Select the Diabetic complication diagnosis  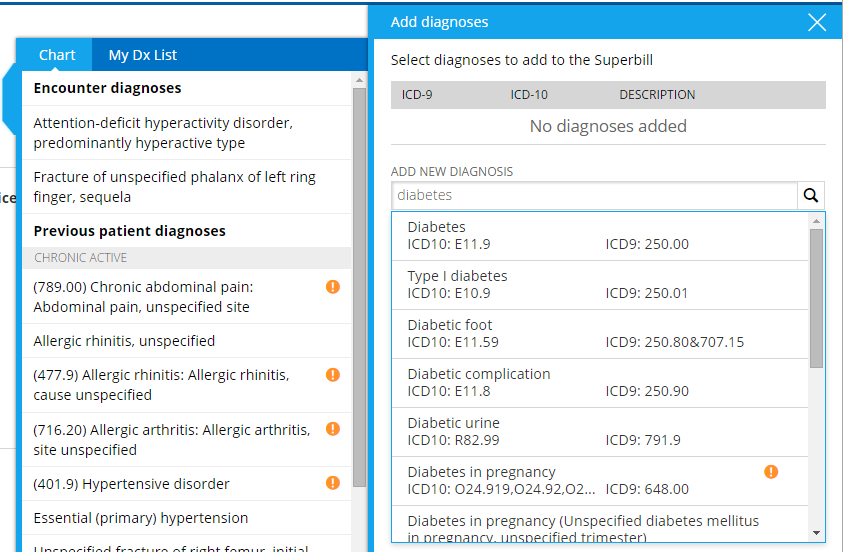[598, 383]
